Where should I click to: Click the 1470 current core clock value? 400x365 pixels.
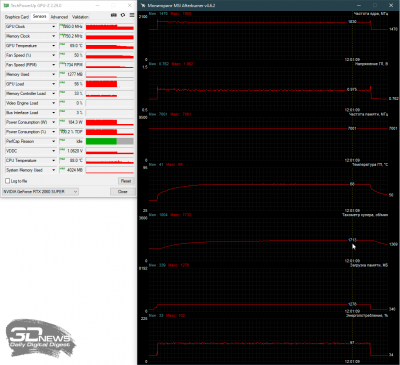(x=393, y=29)
